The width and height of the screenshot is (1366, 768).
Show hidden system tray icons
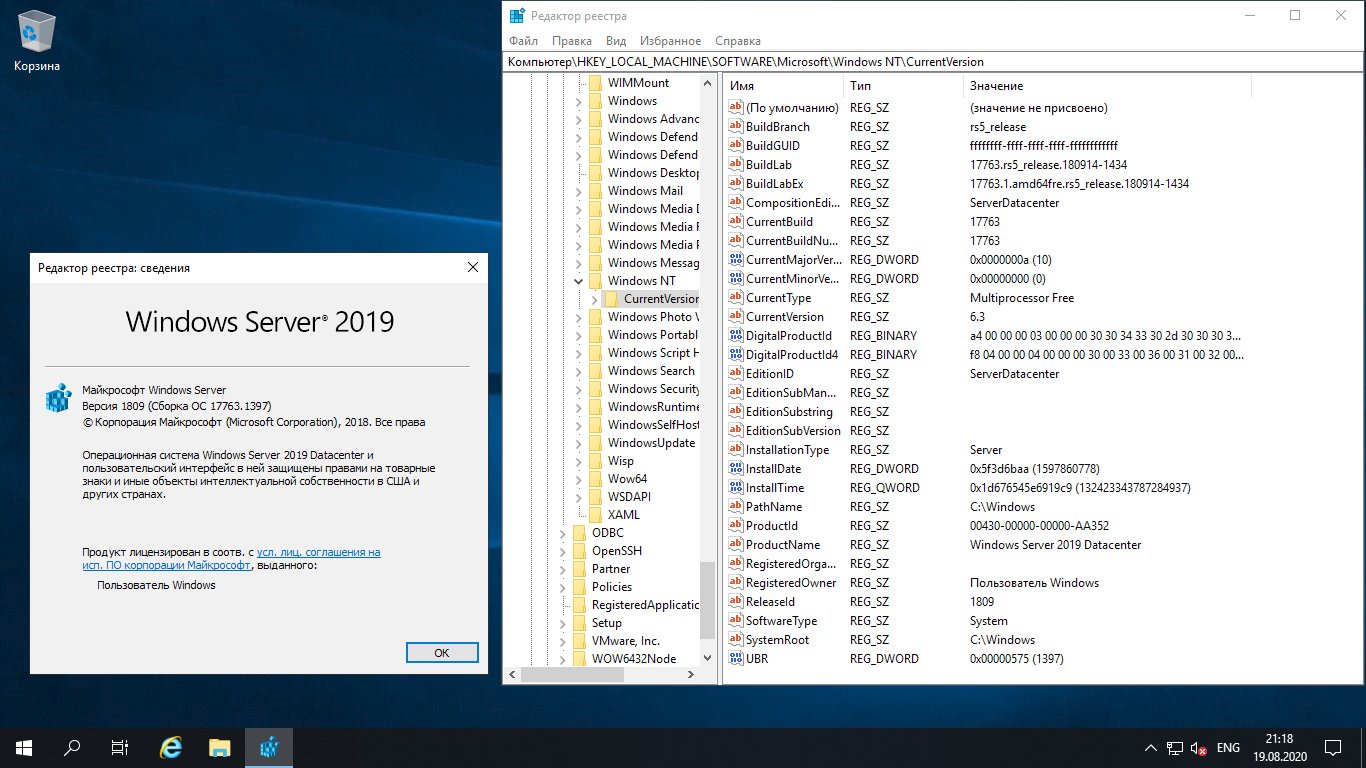click(1151, 748)
